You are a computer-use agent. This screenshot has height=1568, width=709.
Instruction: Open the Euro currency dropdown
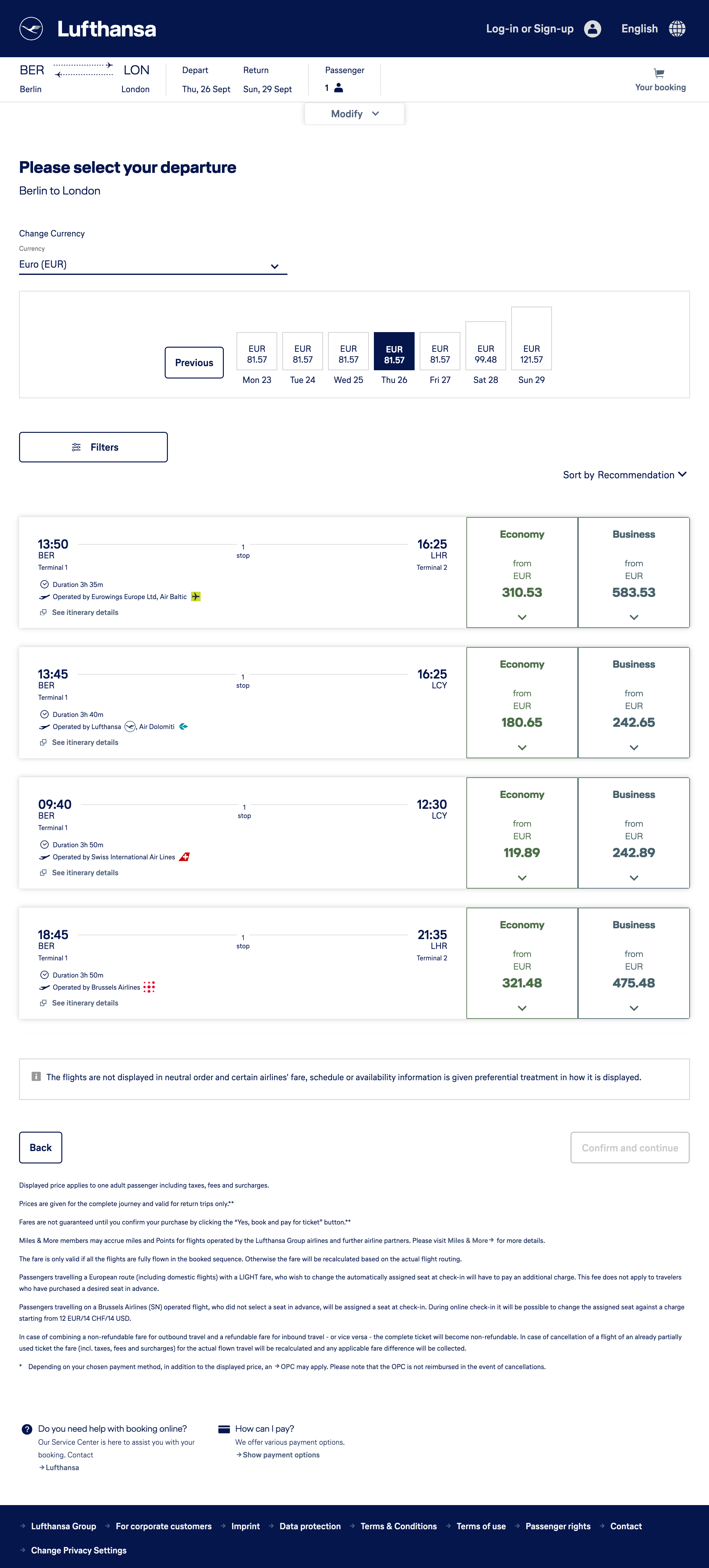152,264
